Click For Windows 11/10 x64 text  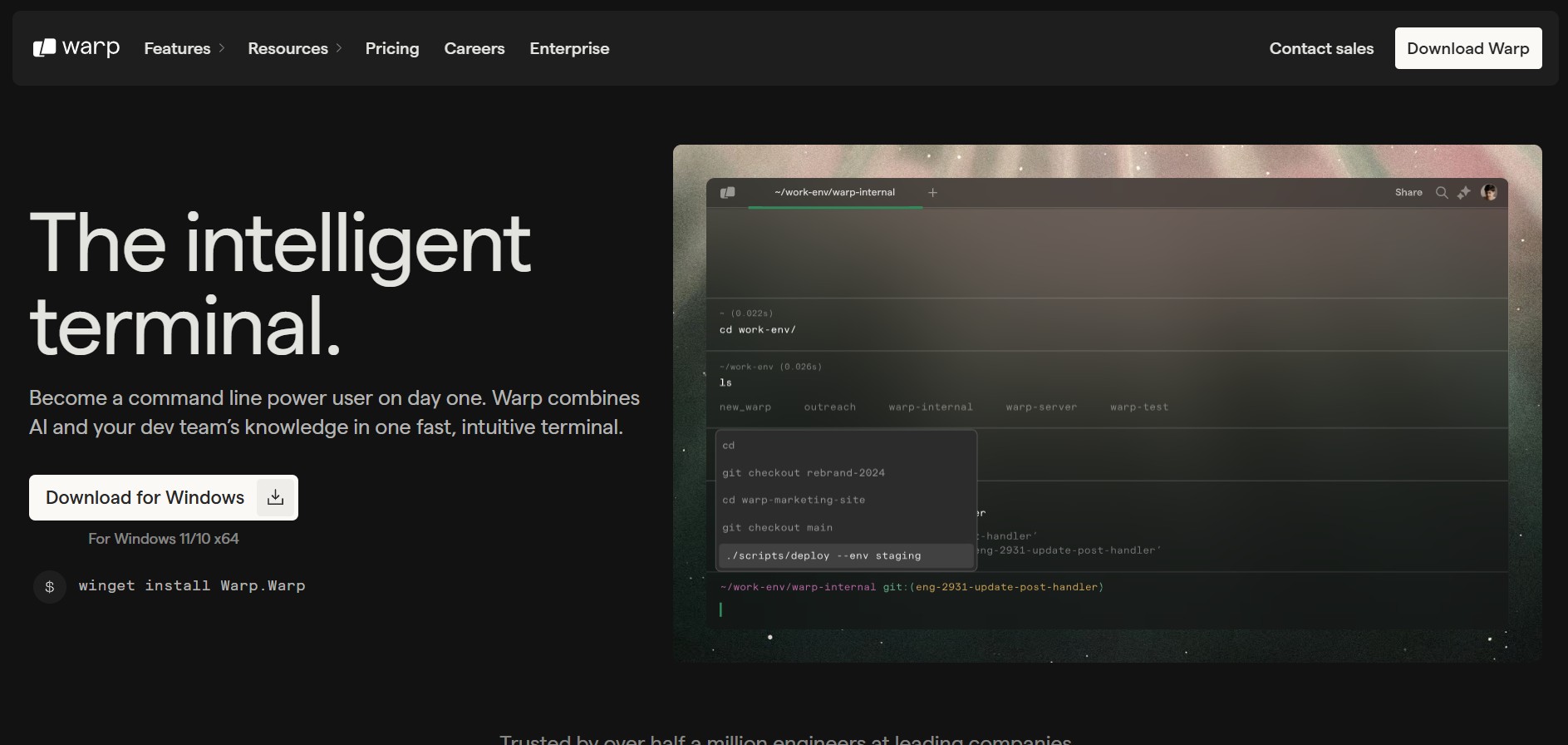click(164, 539)
